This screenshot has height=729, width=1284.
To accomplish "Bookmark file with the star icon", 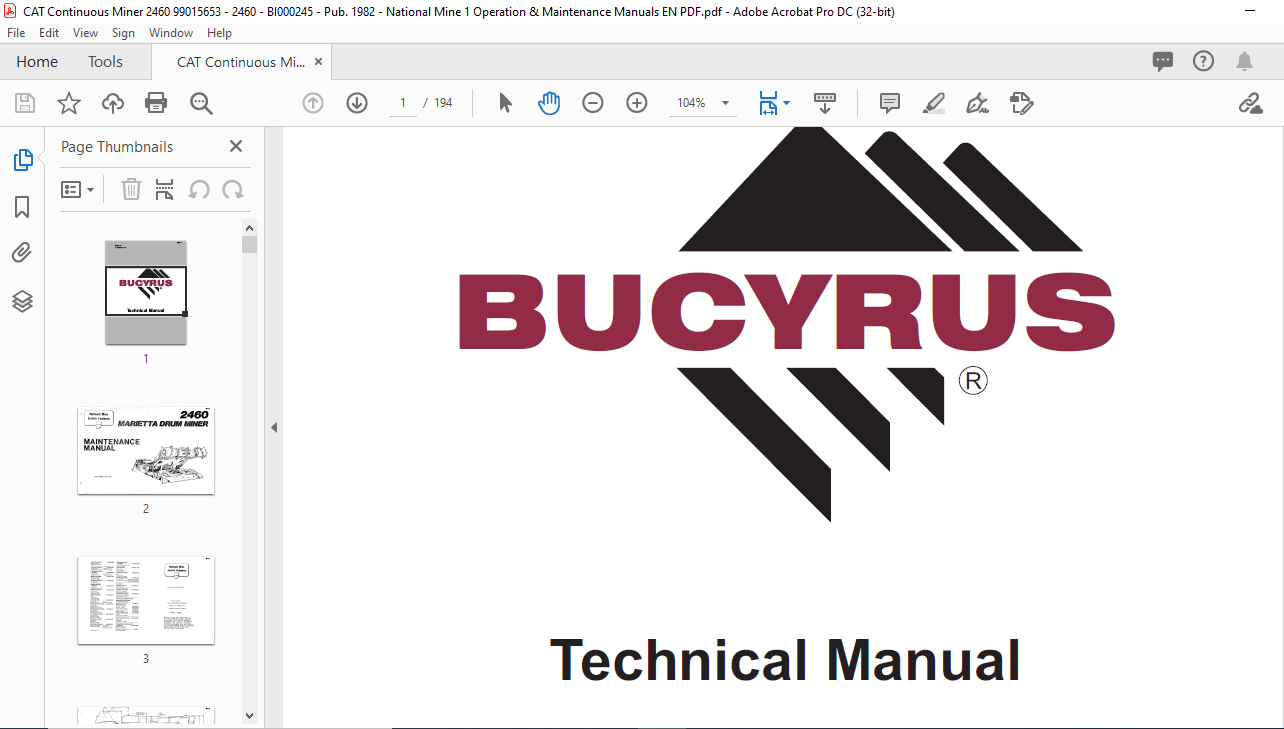I will pyautogui.click(x=69, y=103).
